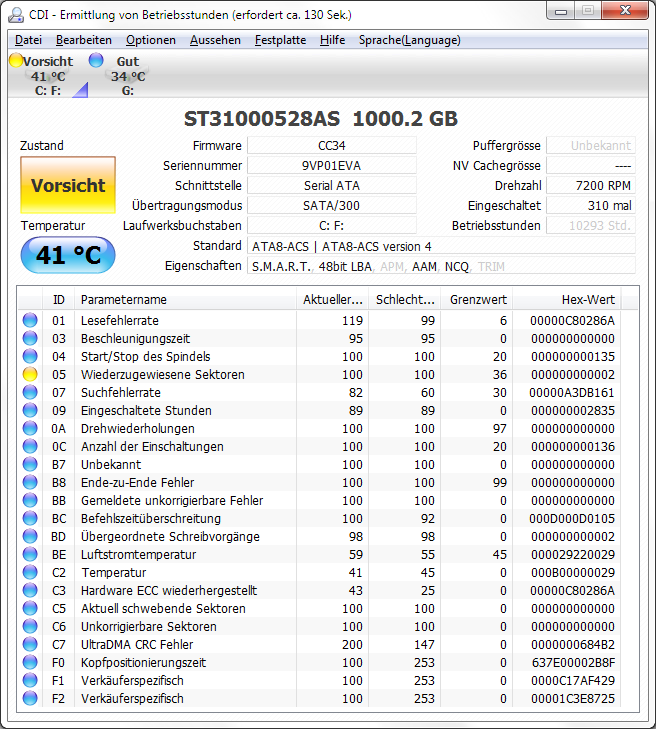Click the Eingeschaltet value 310 mal

point(590,205)
